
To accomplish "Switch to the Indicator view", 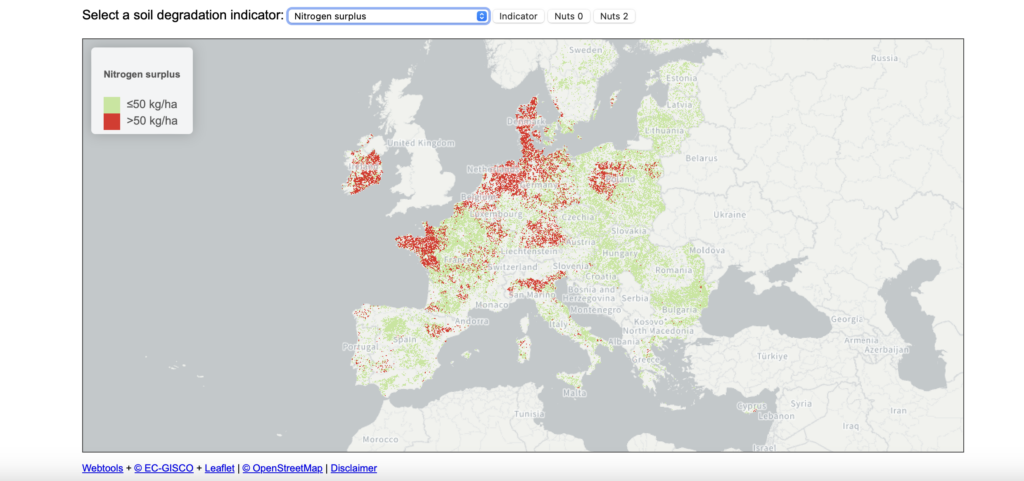I will click(x=518, y=16).
